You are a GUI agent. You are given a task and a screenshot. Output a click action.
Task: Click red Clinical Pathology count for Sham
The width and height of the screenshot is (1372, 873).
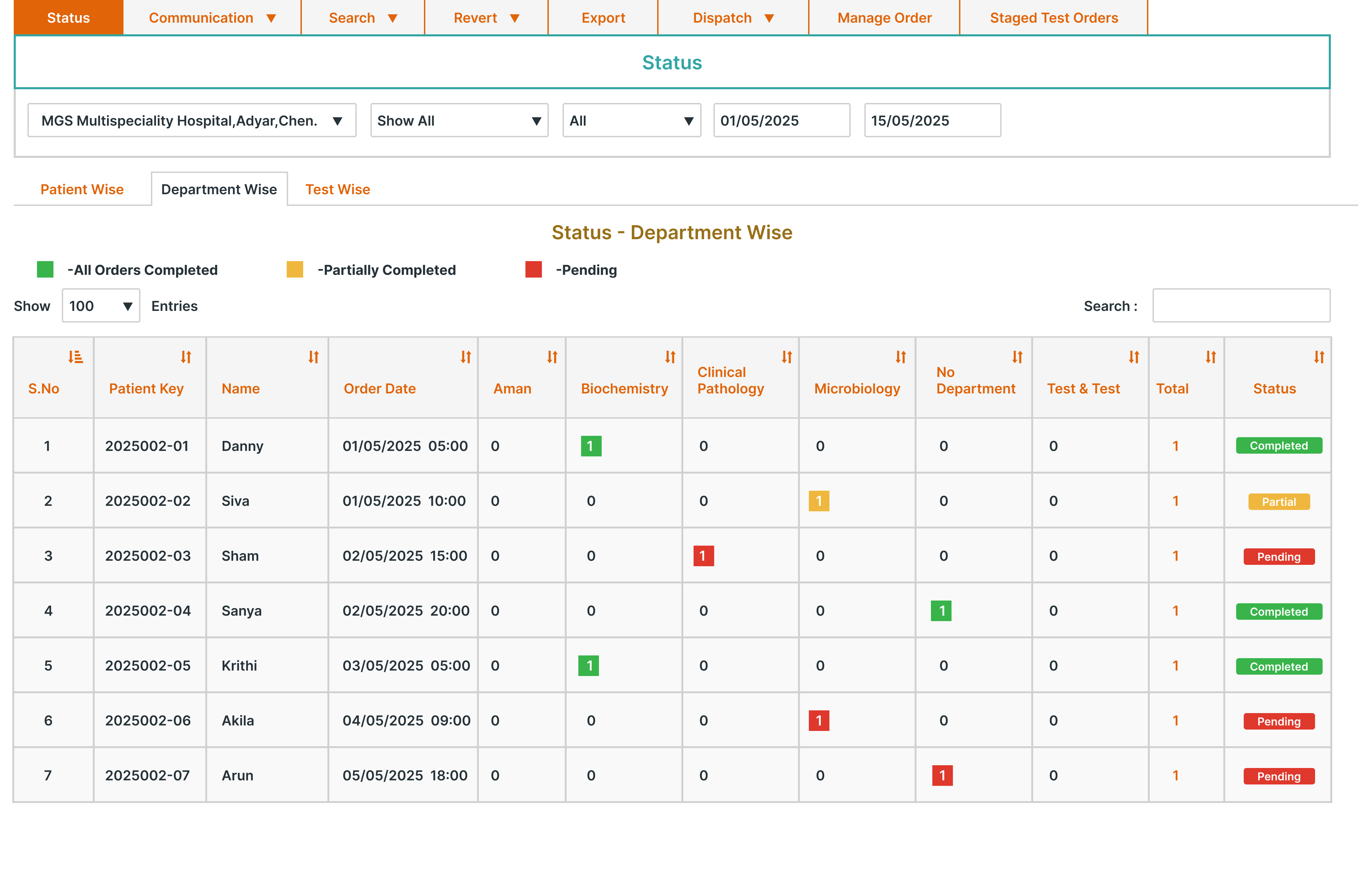point(703,556)
